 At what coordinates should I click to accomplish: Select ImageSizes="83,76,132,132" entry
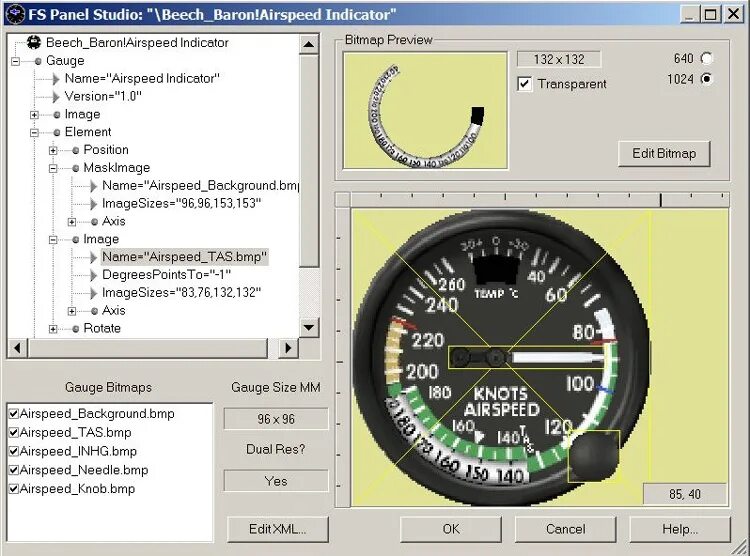[181, 292]
